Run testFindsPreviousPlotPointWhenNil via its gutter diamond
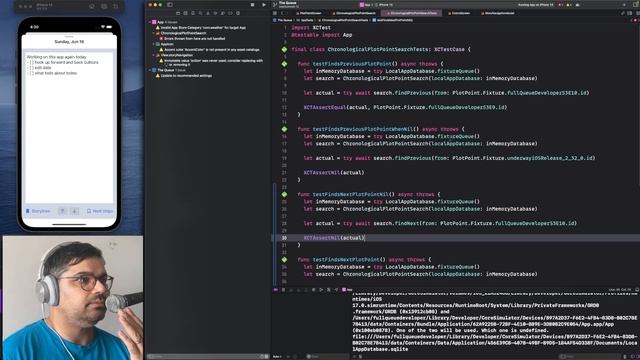This screenshot has width=640, height=360. 284,129
